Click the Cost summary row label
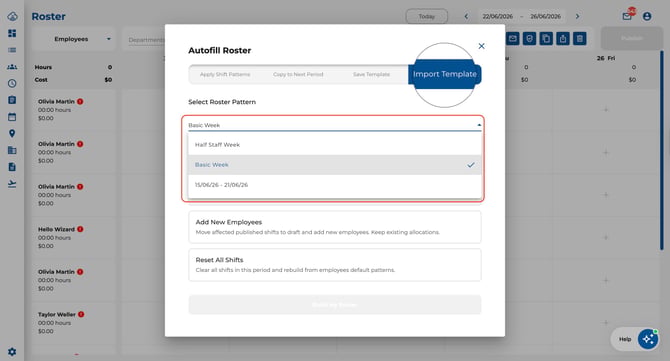The width and height of the screenshot is (670, 361). [41, 80]
